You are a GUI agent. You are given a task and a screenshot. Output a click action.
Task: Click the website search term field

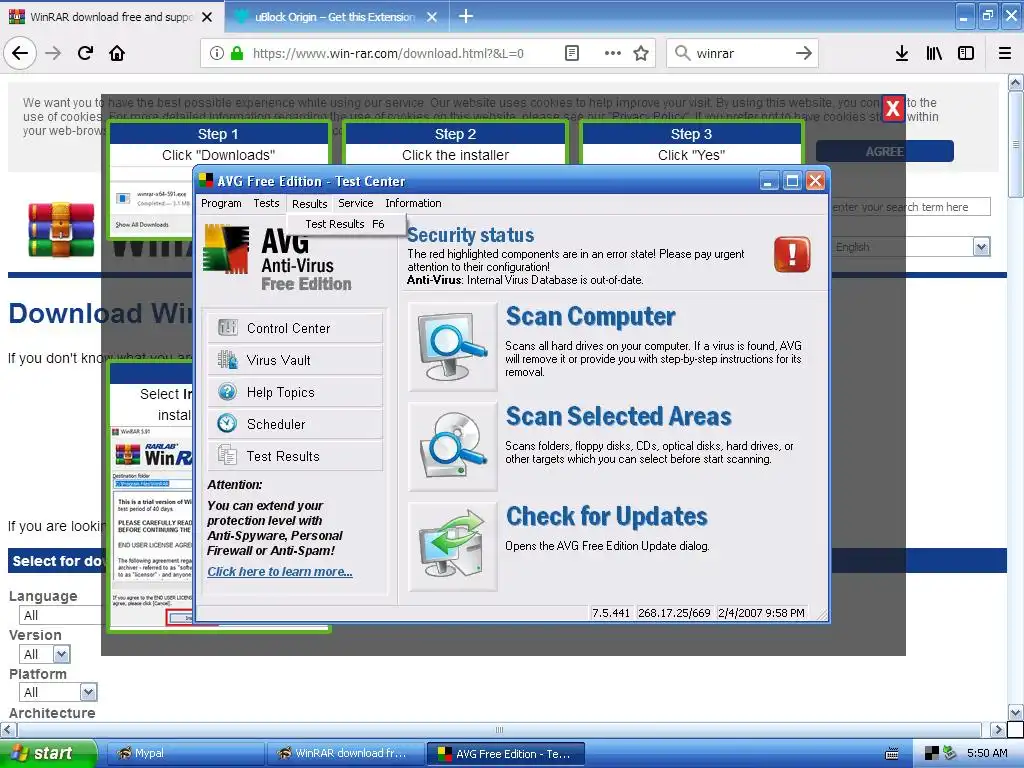pos(911,207)
